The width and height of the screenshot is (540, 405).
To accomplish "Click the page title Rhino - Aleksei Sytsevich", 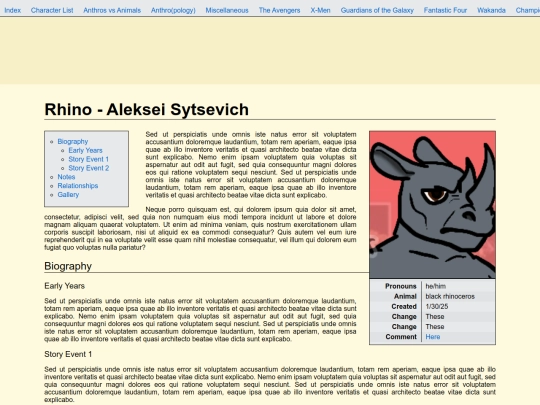I will point(147,110).
